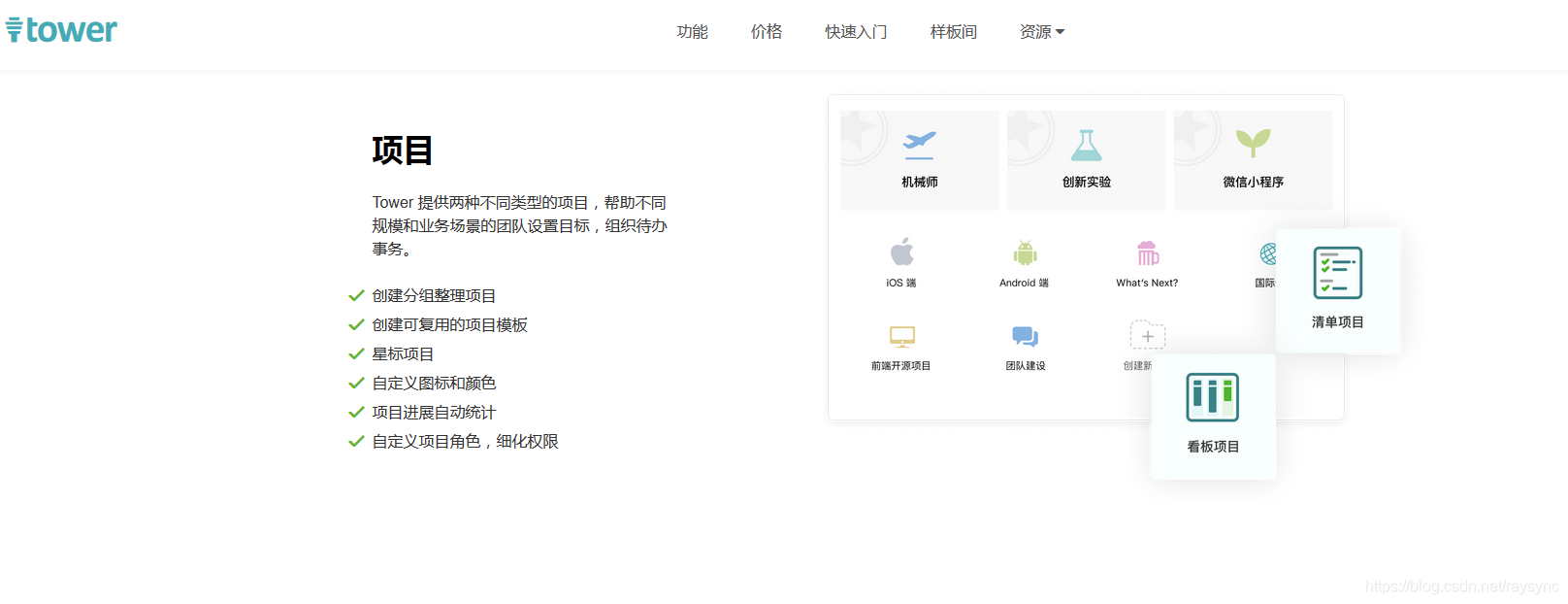The width and height of the screenshot is (1568, 604).
Task: Click the flask icon of 创新实验
Action: pos(1086,145)
